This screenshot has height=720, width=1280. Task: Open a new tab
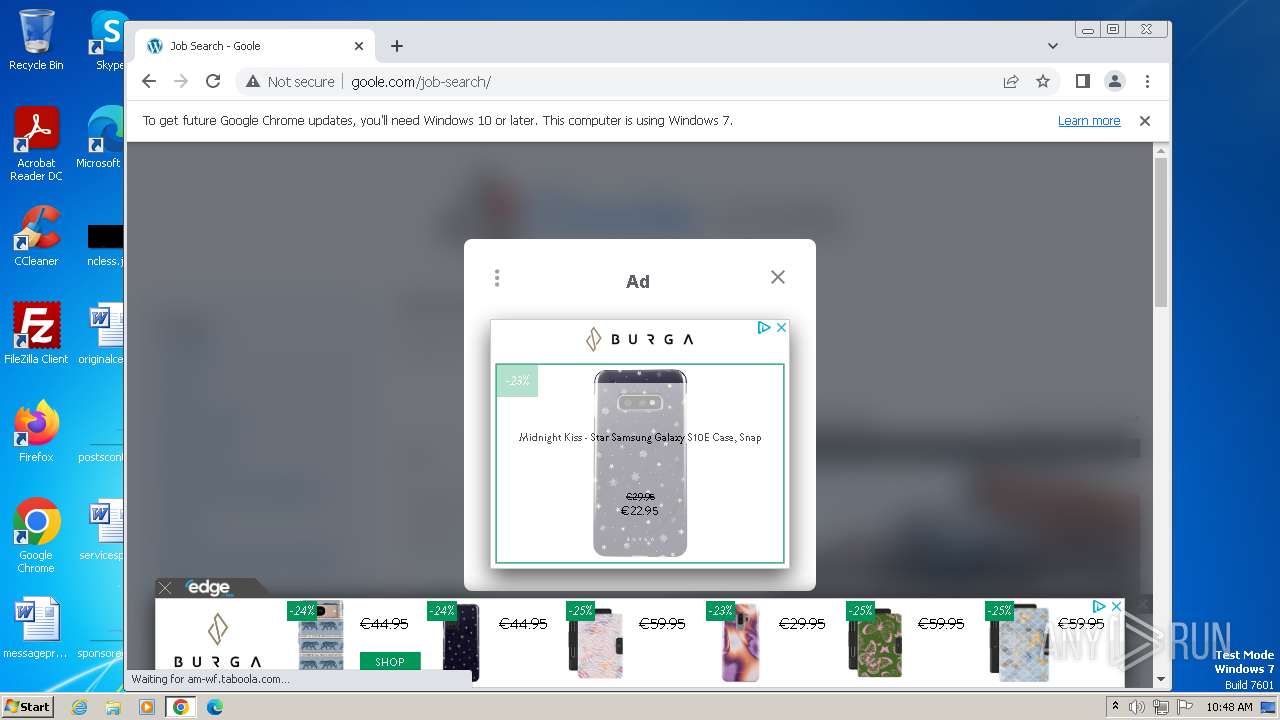pos(397,46)
